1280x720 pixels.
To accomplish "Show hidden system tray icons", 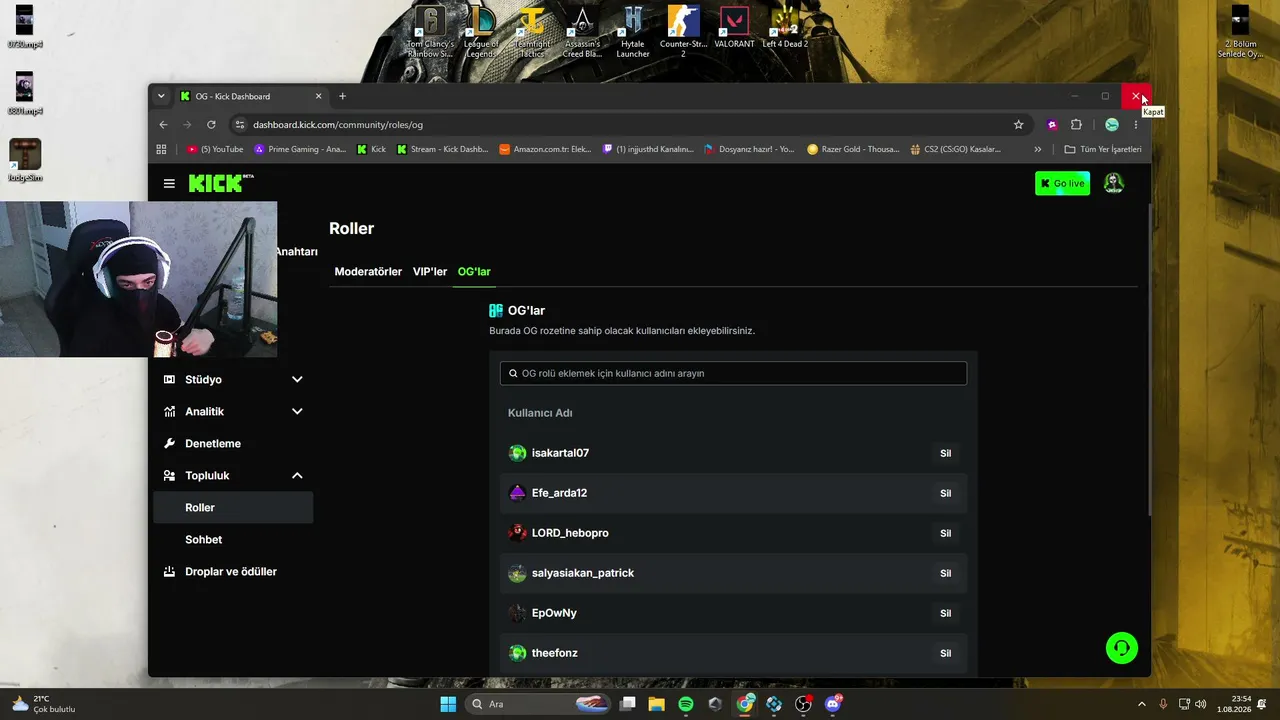I will tap(1142, 704).
